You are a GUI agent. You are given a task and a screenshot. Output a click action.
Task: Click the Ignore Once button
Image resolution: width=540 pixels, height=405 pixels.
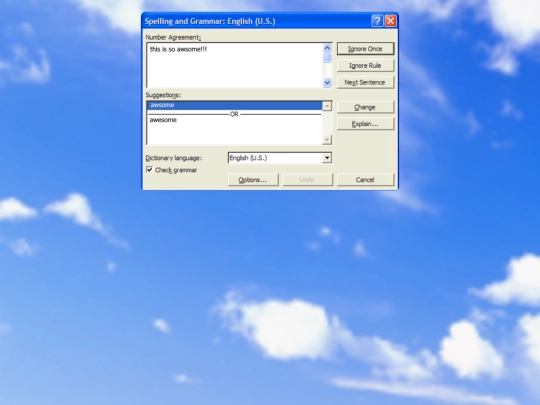(365, 49)
